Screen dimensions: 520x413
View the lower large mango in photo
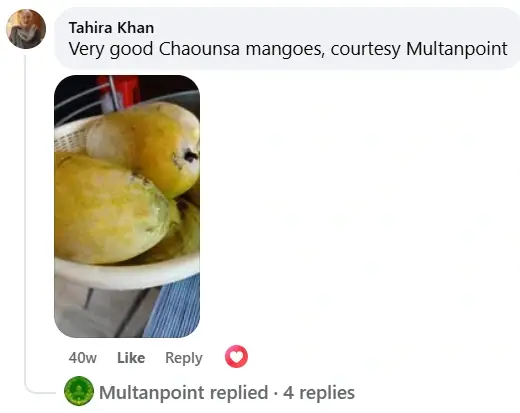pyautogui.click(x=113, y=208)
